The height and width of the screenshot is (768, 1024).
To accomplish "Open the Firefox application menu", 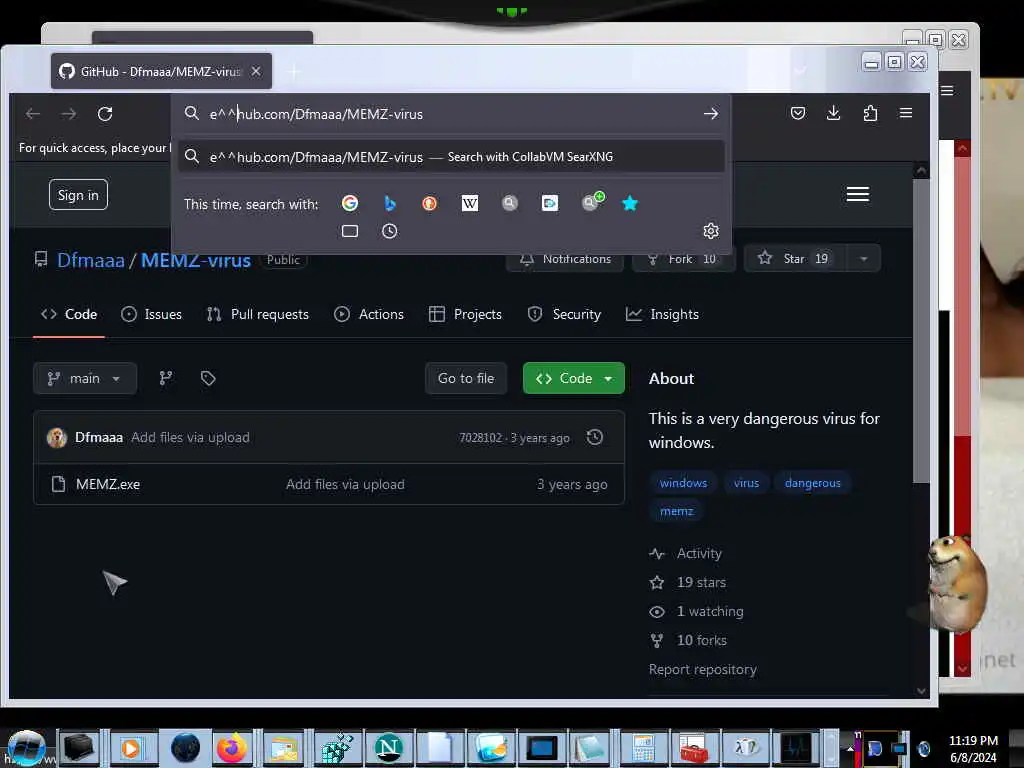I will pyautogui.click(x=905, y=113).
